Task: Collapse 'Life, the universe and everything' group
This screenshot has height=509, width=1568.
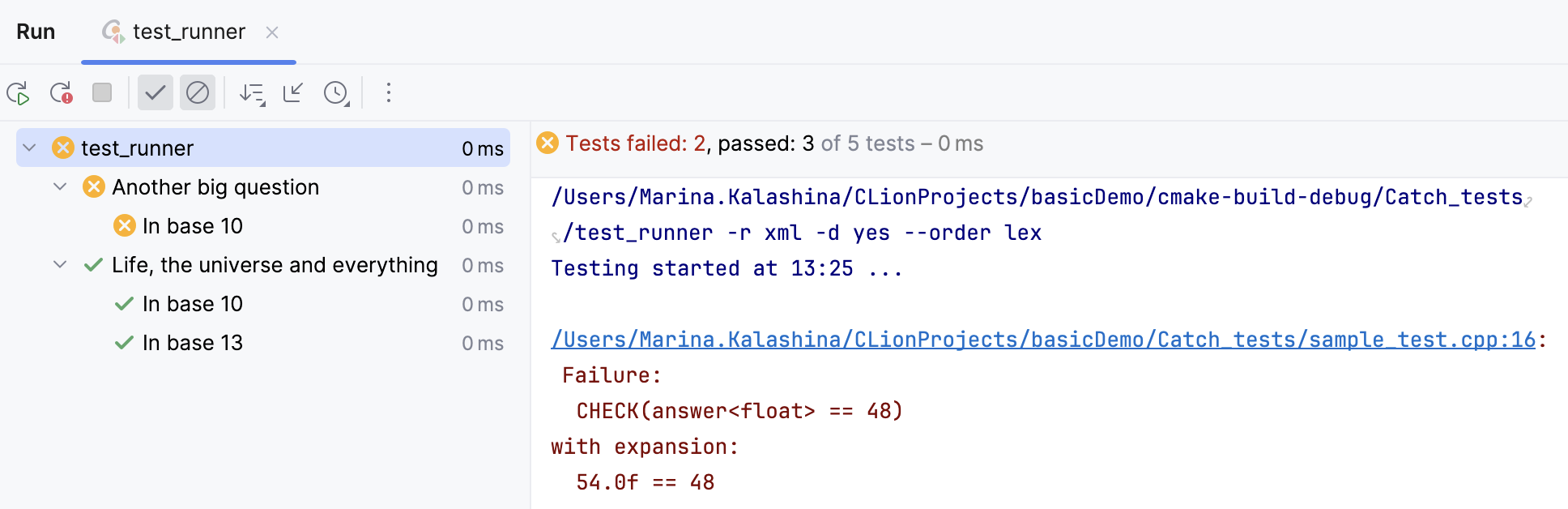Action: [x=58, y=264]
